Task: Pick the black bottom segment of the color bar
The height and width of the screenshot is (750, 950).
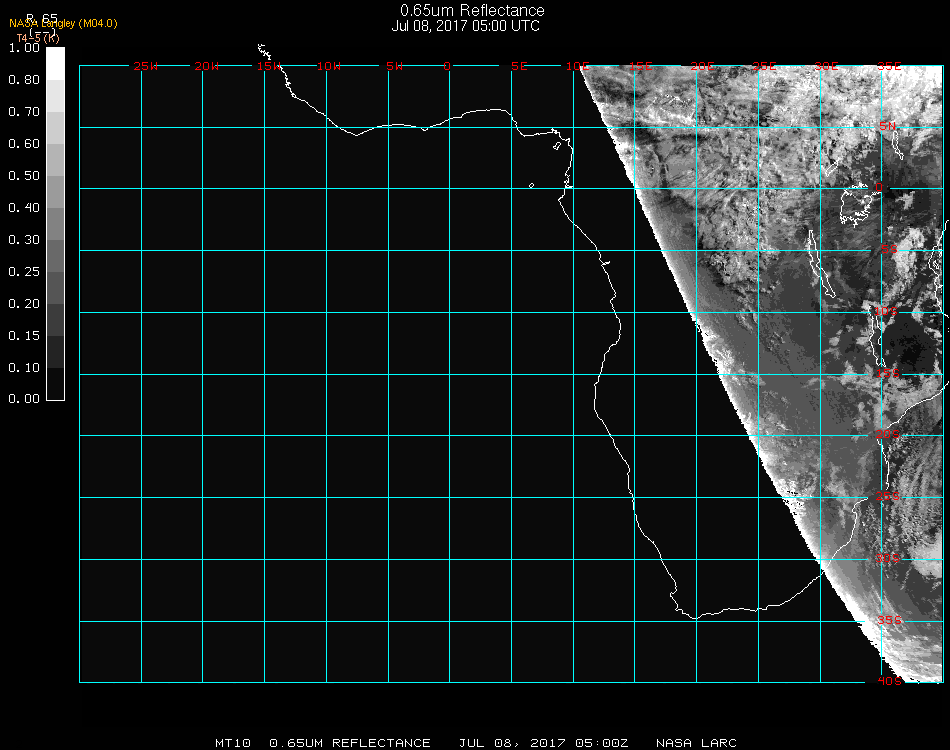Action: [55, 383]
